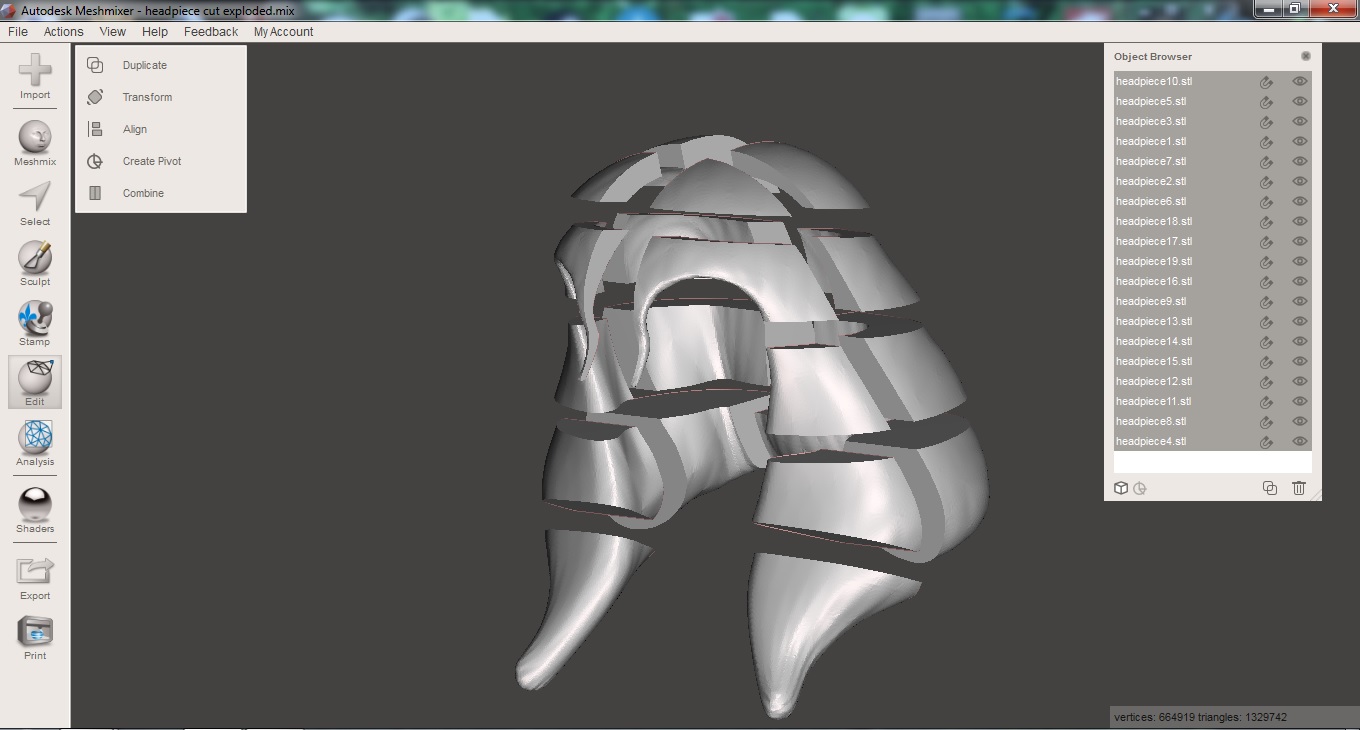Open the Meshmix tool
The image size is (1360, 730).
click(35, 136)
